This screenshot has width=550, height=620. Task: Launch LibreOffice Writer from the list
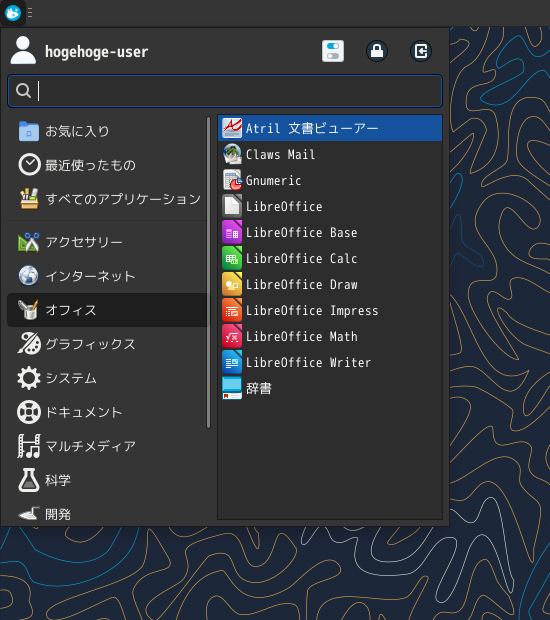click(x=330, y=363)
